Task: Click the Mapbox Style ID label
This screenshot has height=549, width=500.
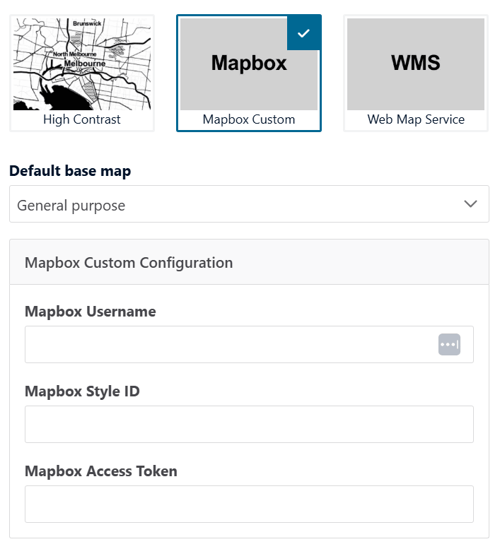Action: tap(82, 391)
